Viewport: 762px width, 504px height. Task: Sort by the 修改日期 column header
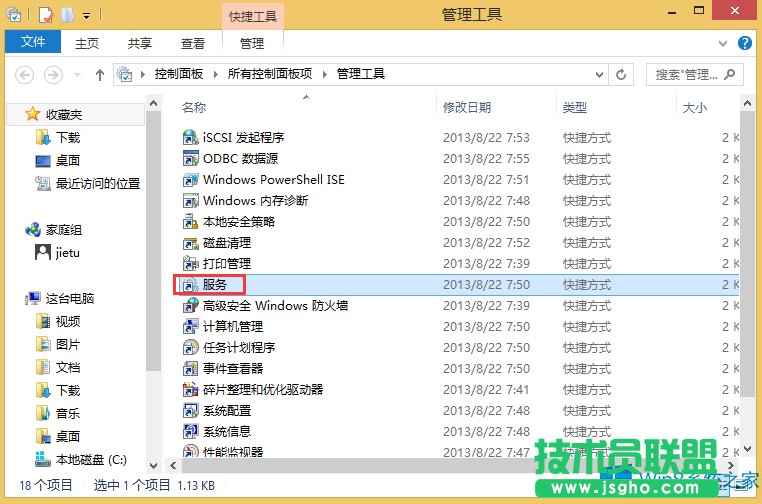click(x=467, y=107)
